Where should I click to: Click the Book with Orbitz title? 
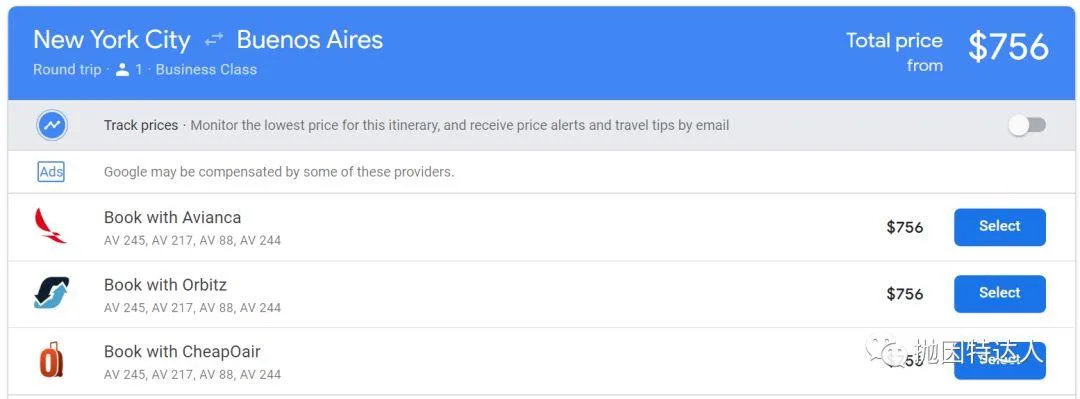tap(165, 285)
